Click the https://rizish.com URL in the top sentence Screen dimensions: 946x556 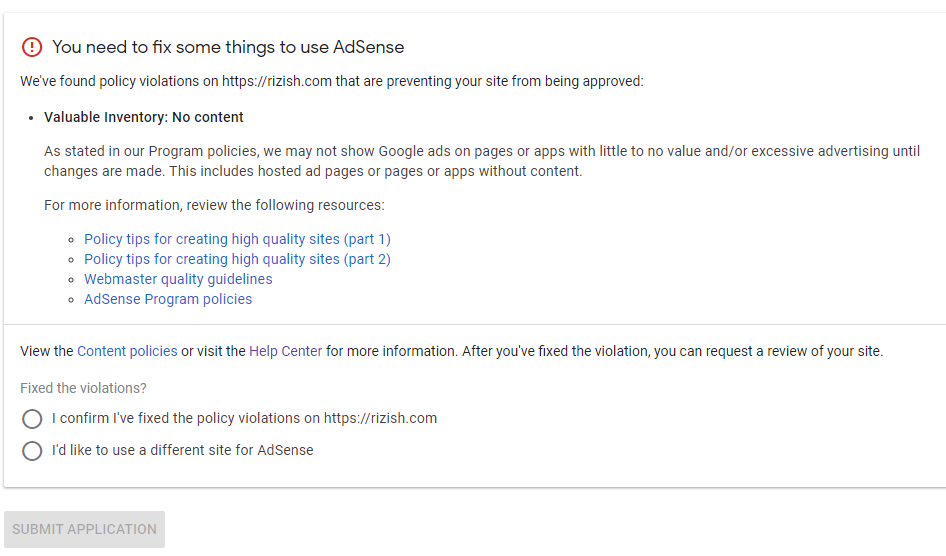pyautogui.click(x=276, y=81)
